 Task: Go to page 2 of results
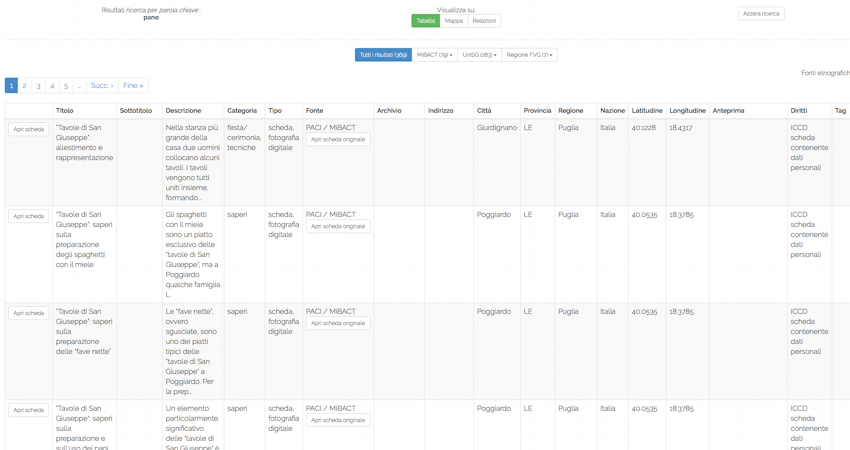(x=25, y=86)
